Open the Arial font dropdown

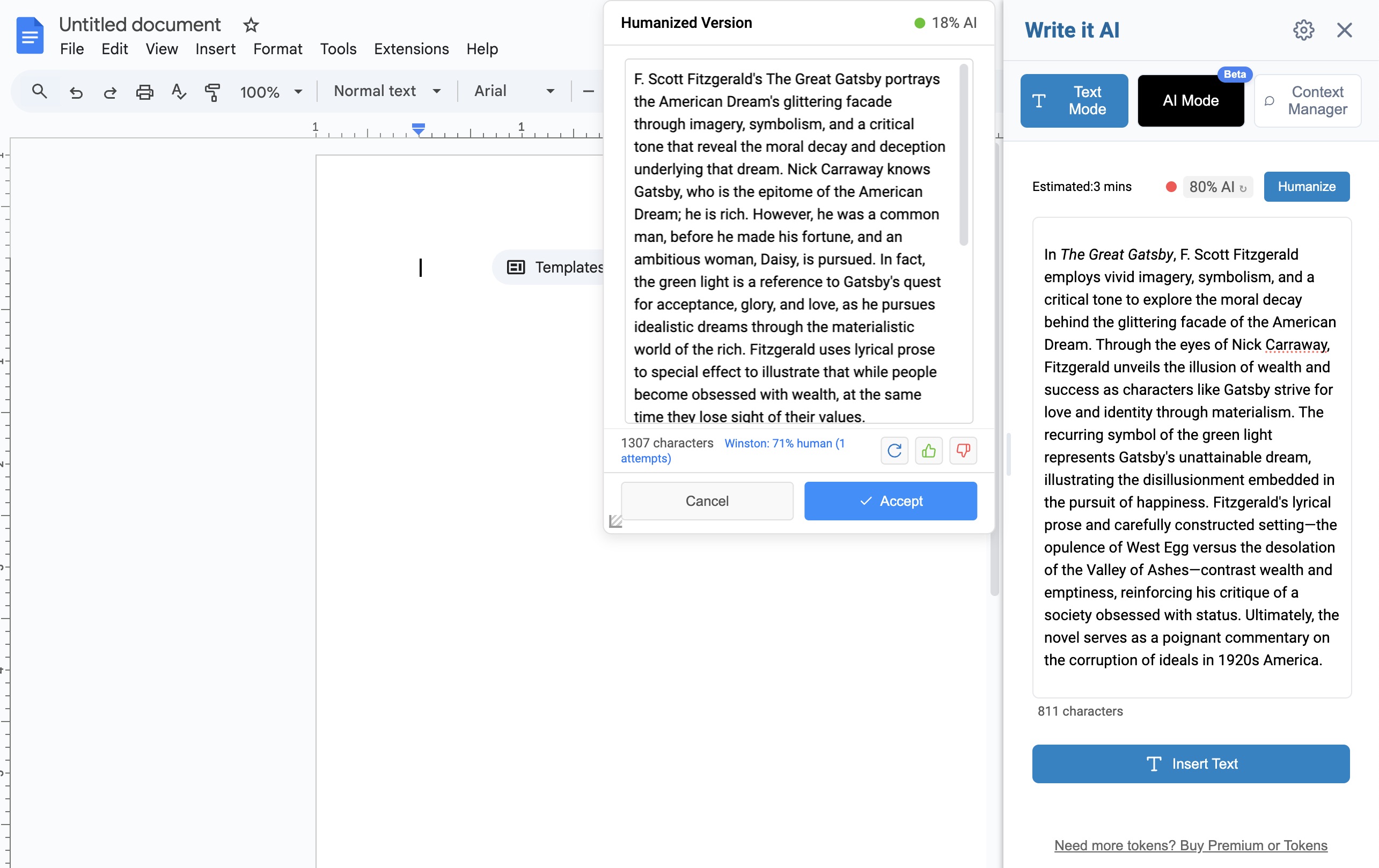point(514,91)
